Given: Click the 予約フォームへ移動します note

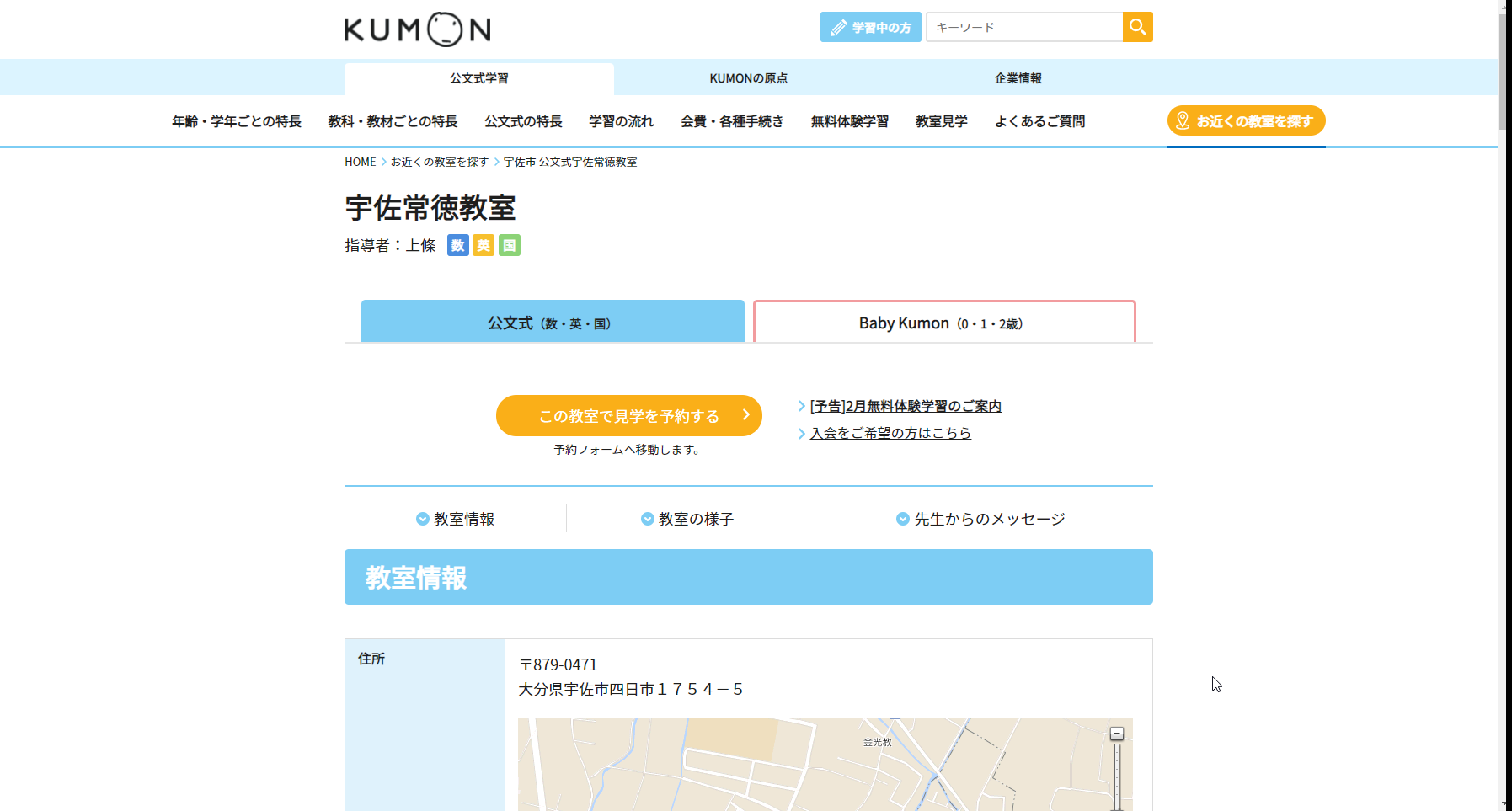Looking at the screenshot, I should 627,450.
